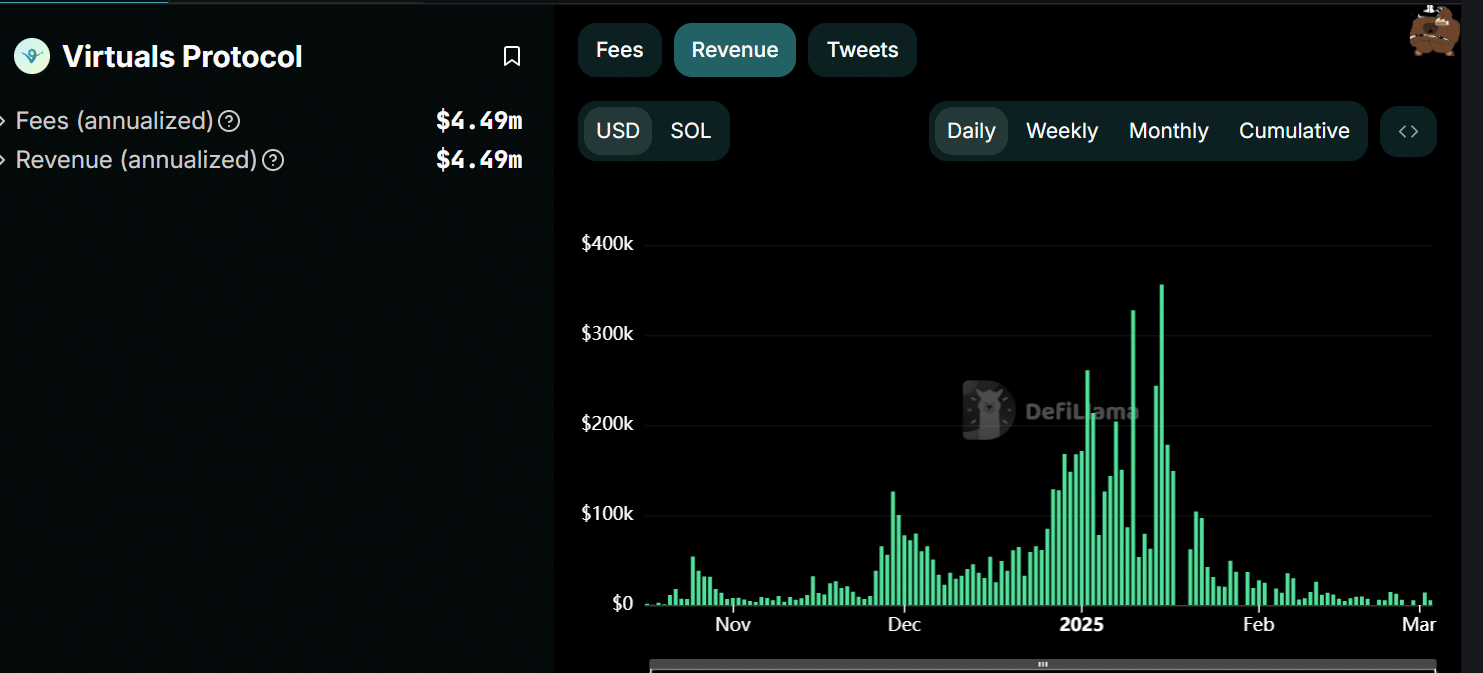Open the Tweets tab
Viewport: 1483px width, 673px height.
pos(862,50)
